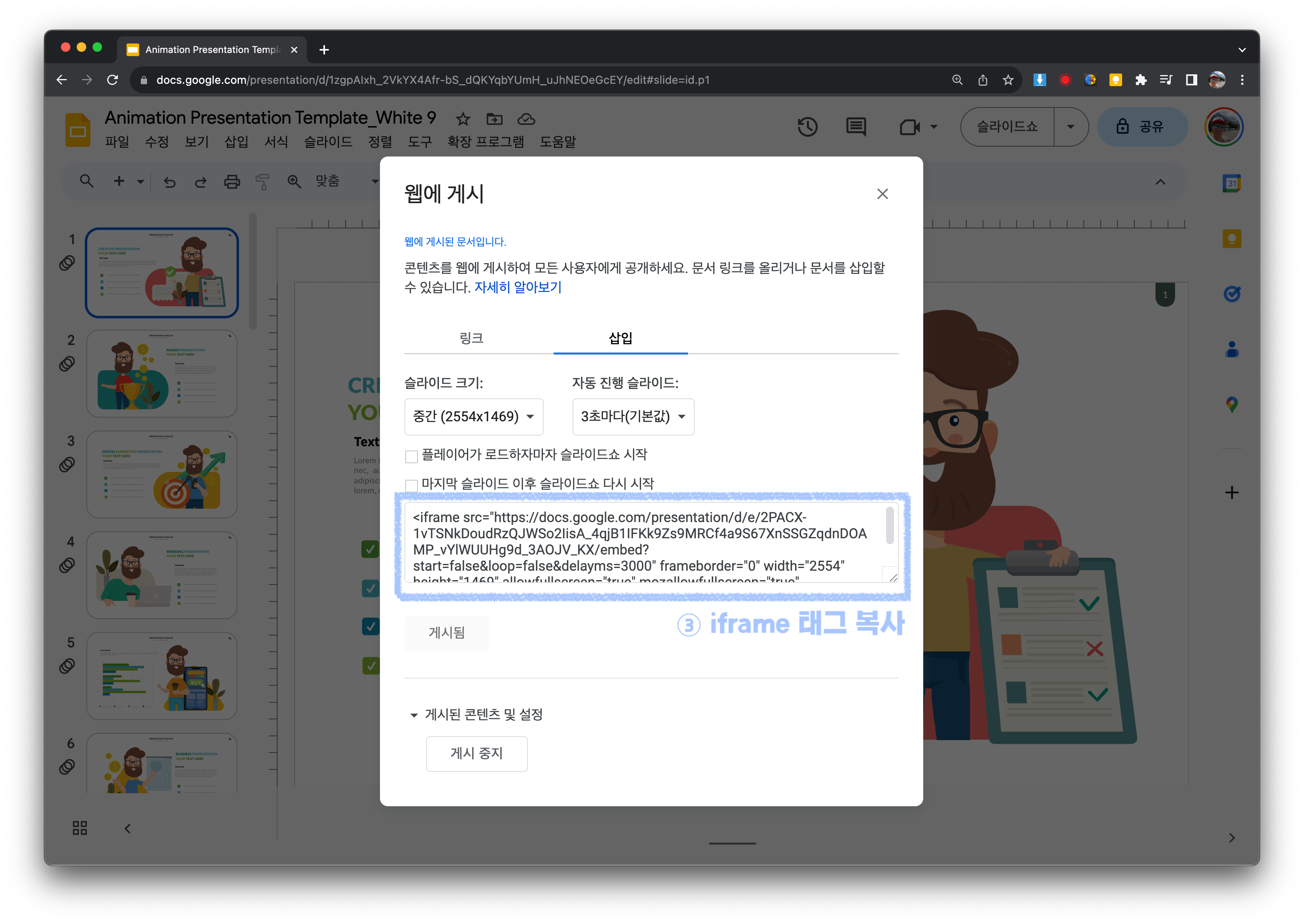
Task: Open the slide size 중간 dropdown
Action: [x=474, y=417]
